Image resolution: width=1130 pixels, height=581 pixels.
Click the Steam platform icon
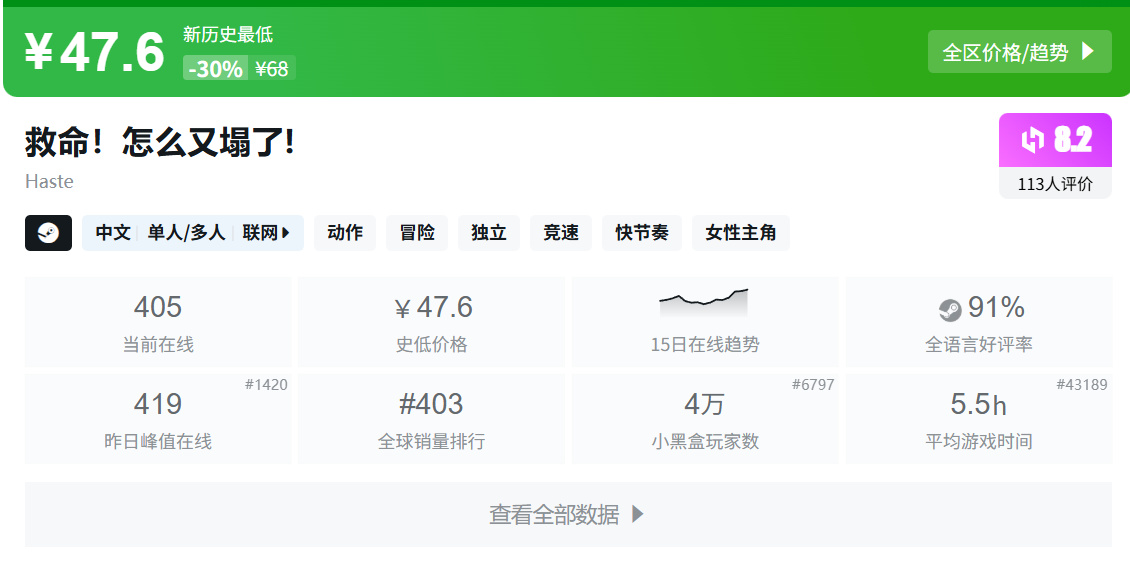[48, 233]
